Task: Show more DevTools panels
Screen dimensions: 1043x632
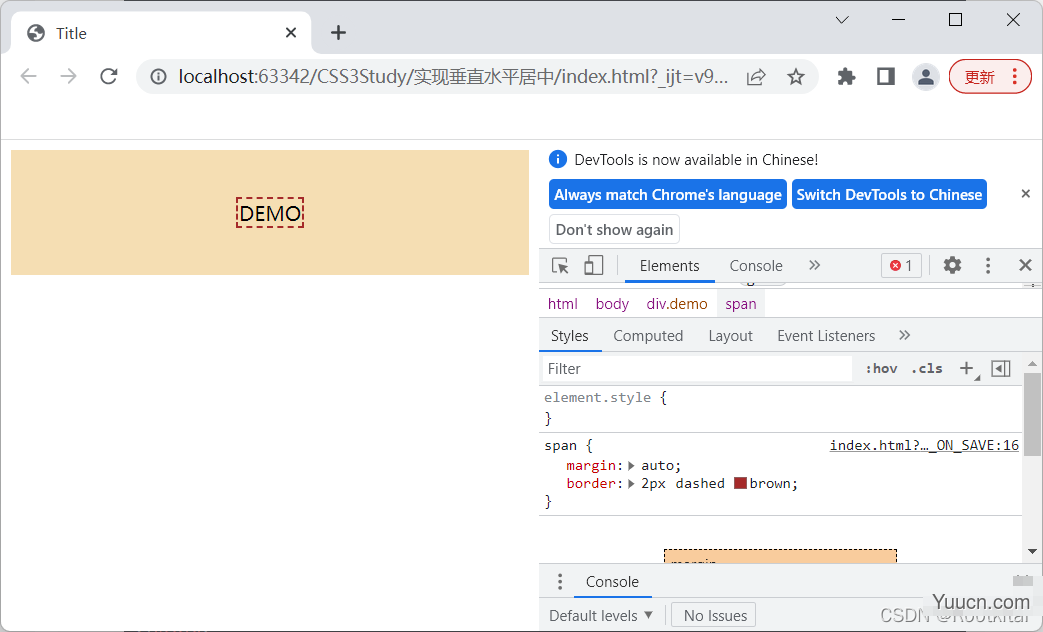Action: [x=814, y=265]
